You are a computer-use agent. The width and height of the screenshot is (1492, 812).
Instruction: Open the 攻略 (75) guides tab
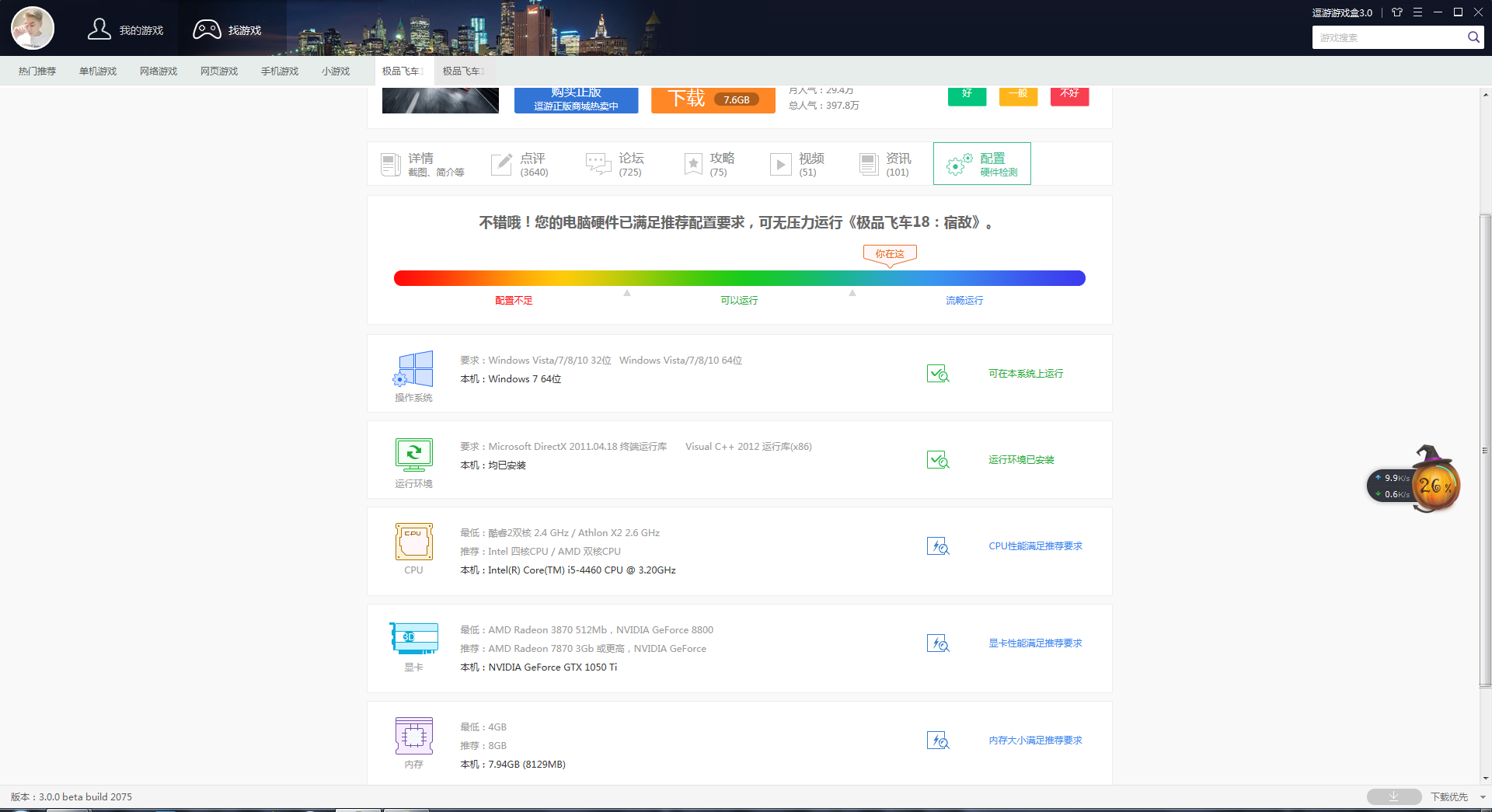(x=709, y=164)
